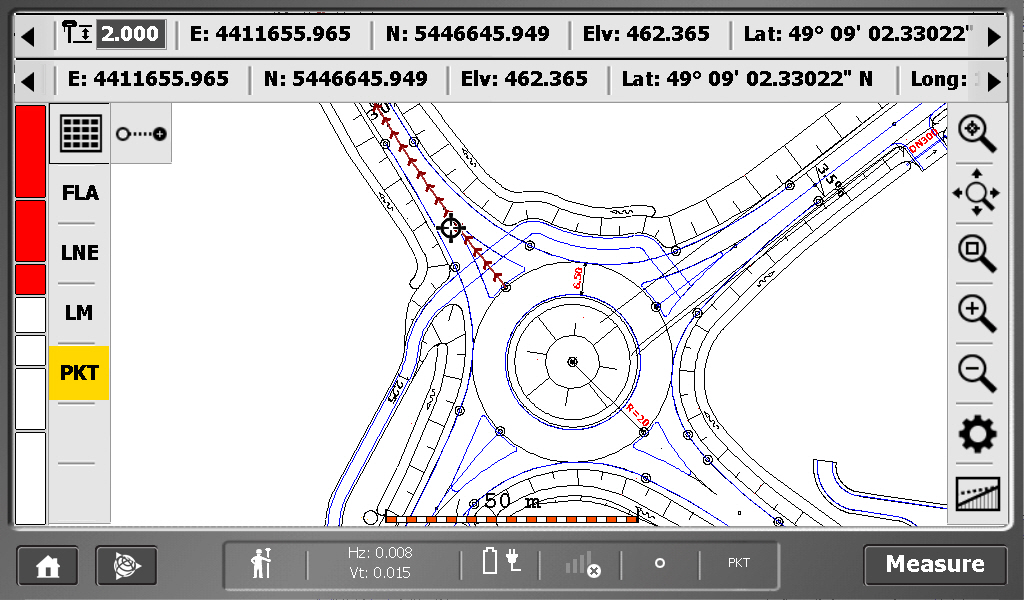Screen dimensions: 1024x600
Task: Choose the LNE code tab
Action: 80,253
